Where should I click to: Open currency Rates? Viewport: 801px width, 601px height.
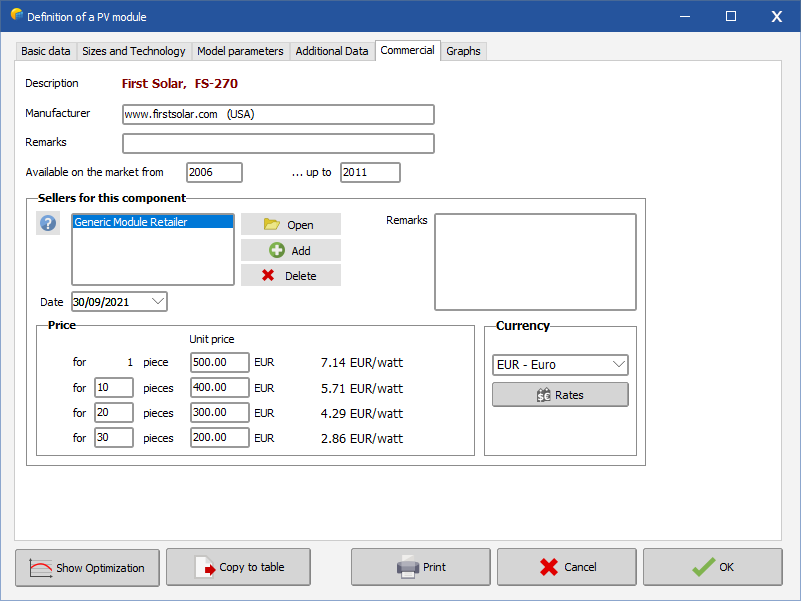click(560, 395)
